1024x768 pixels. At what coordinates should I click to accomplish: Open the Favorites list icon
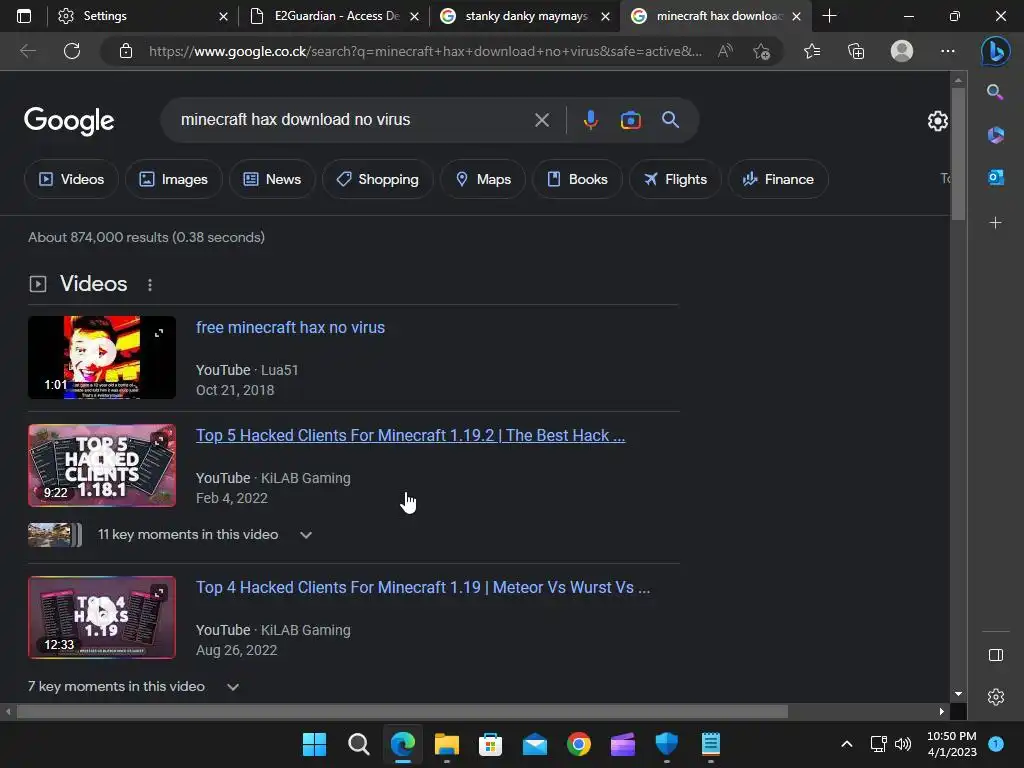[x=812, y=51]
